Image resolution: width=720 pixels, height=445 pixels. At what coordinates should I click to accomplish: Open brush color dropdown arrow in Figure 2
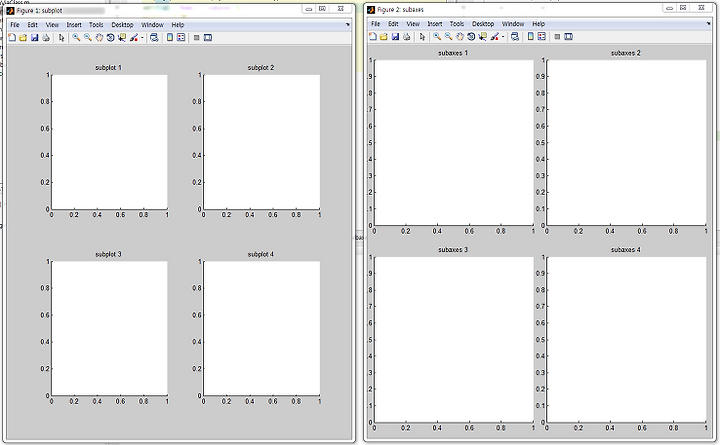click(503, 37)
